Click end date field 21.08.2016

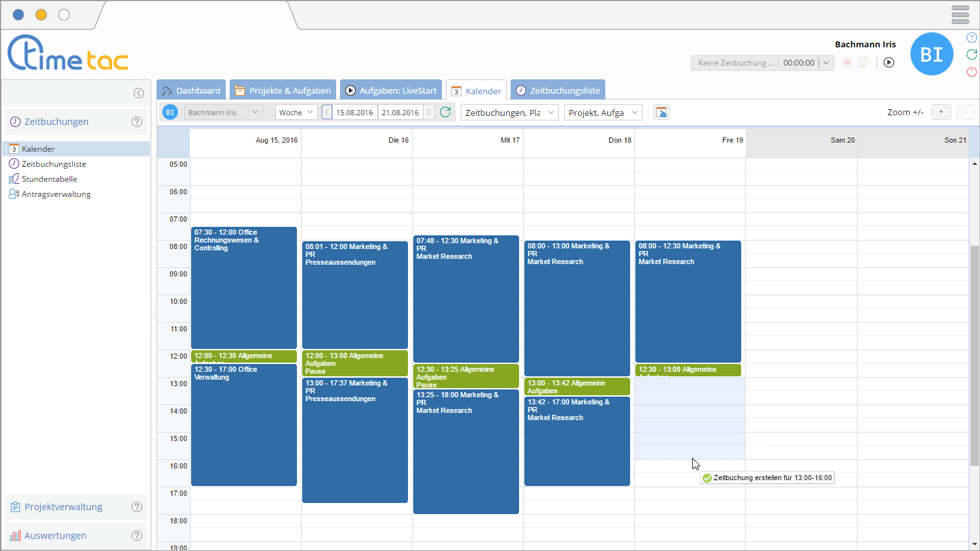(400, 112)
